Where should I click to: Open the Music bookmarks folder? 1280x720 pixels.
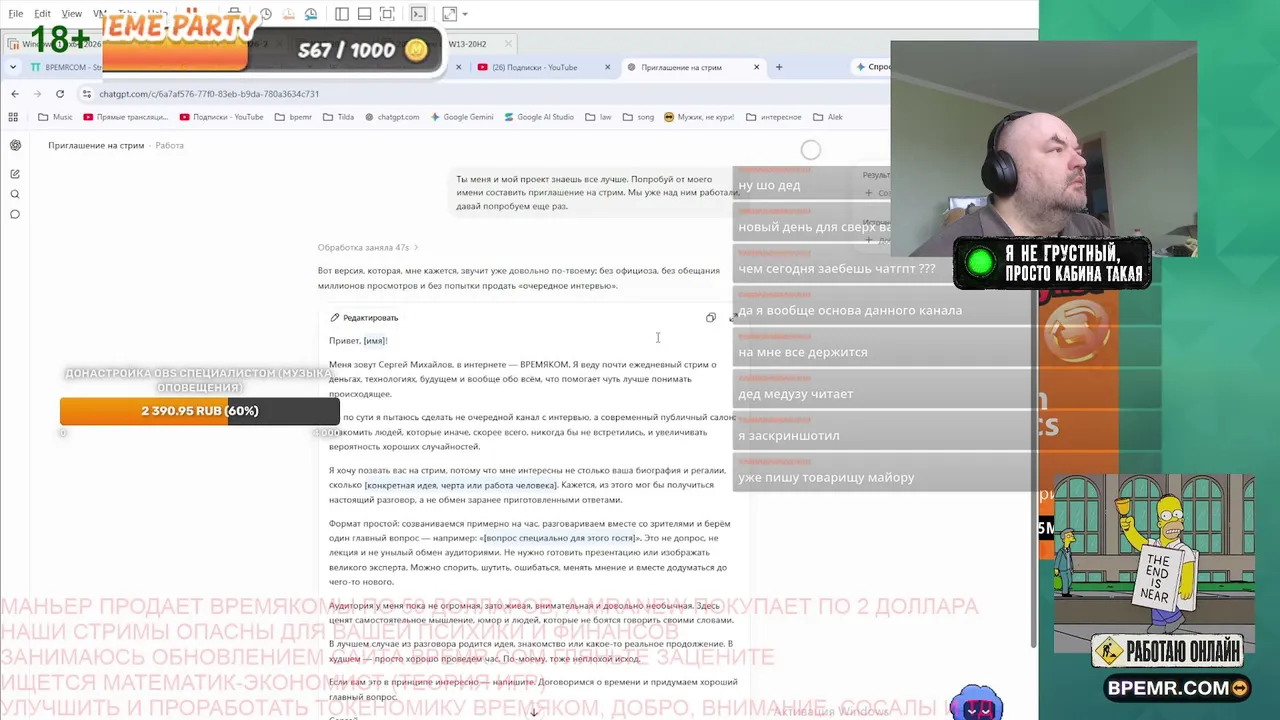tap(55, 117)
